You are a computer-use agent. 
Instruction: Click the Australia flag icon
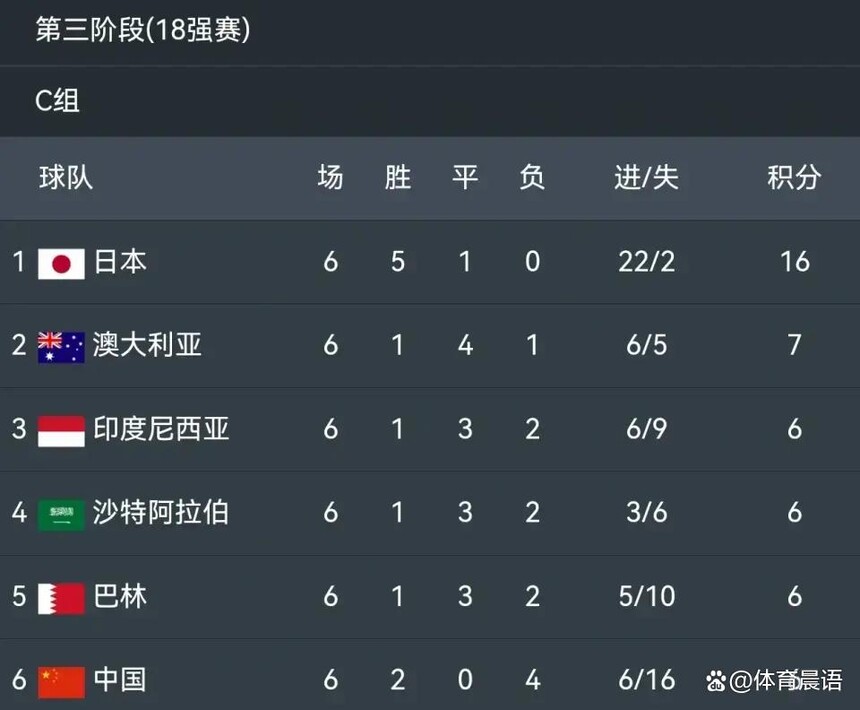tap(61, 348)
